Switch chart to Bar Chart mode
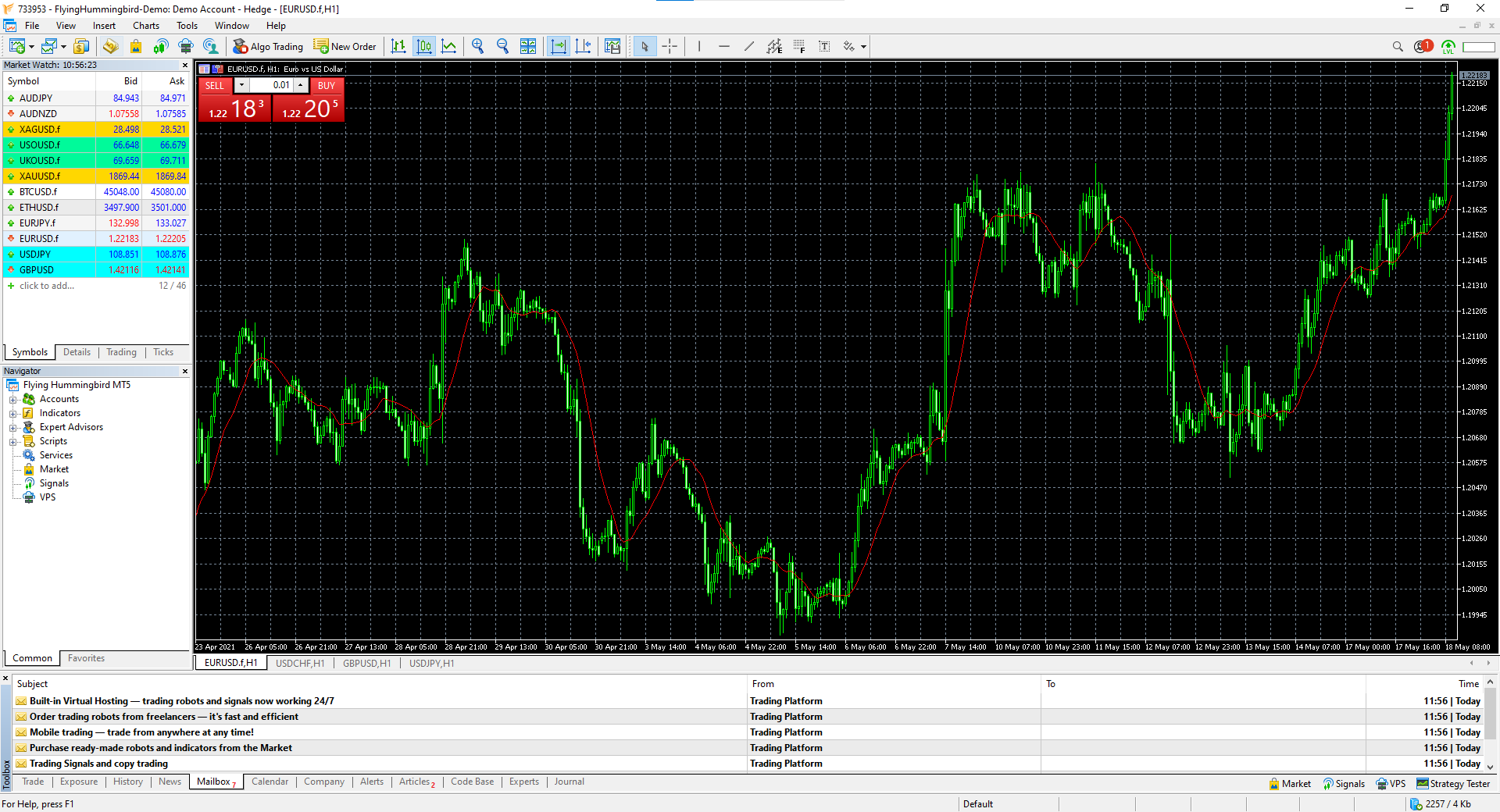 coord(398,47)
